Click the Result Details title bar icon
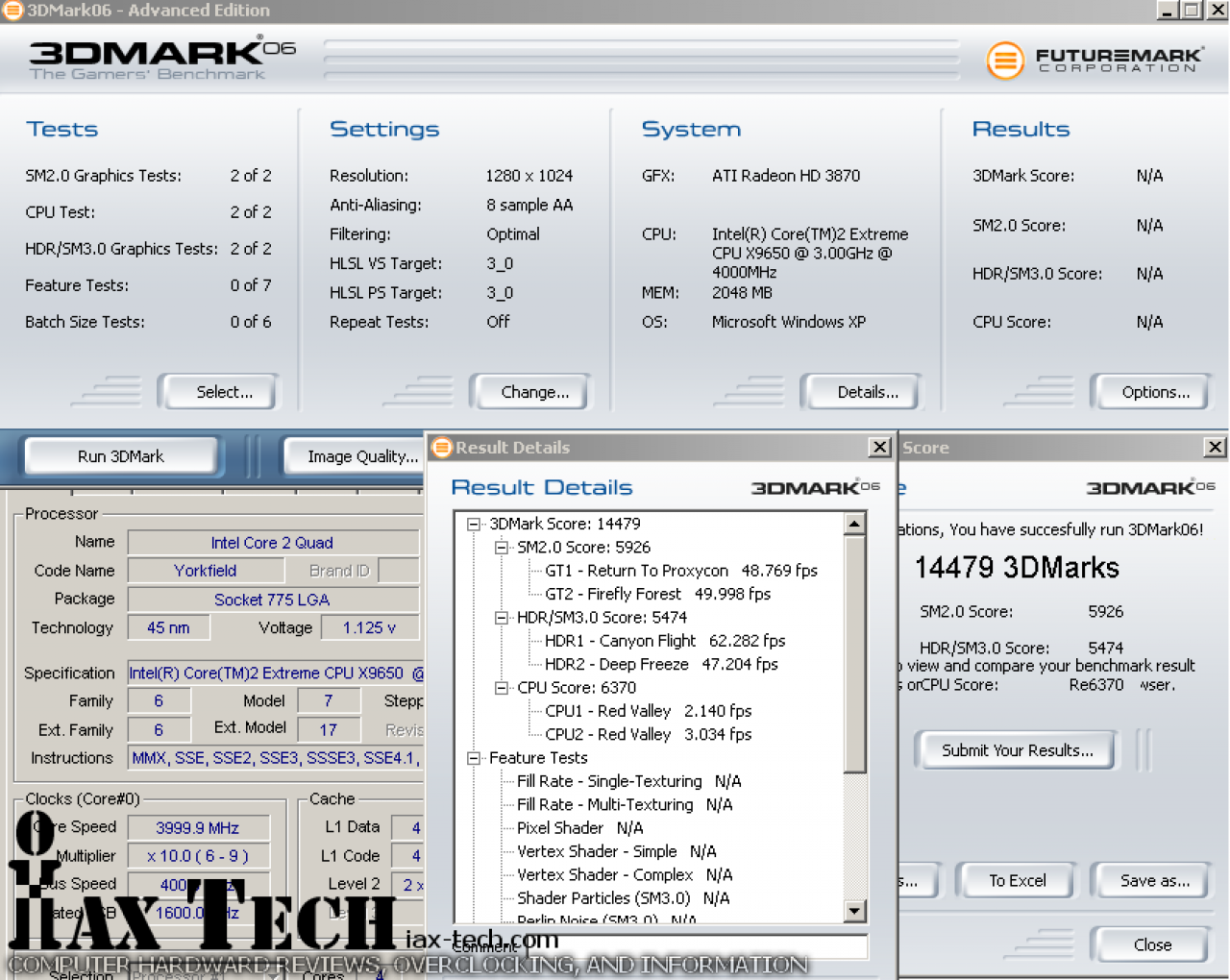 click(x=442, y=447)
